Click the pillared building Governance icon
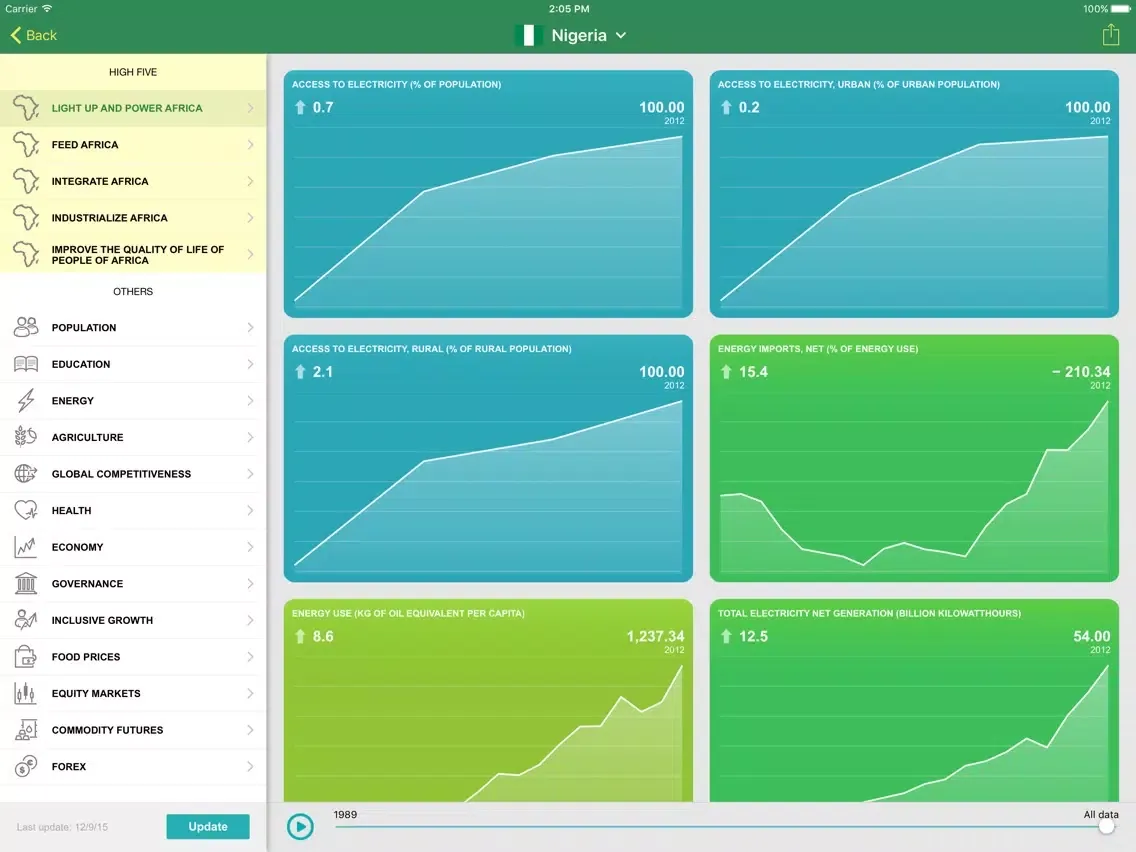This screenshot has width=1136, height=852. 26,583
